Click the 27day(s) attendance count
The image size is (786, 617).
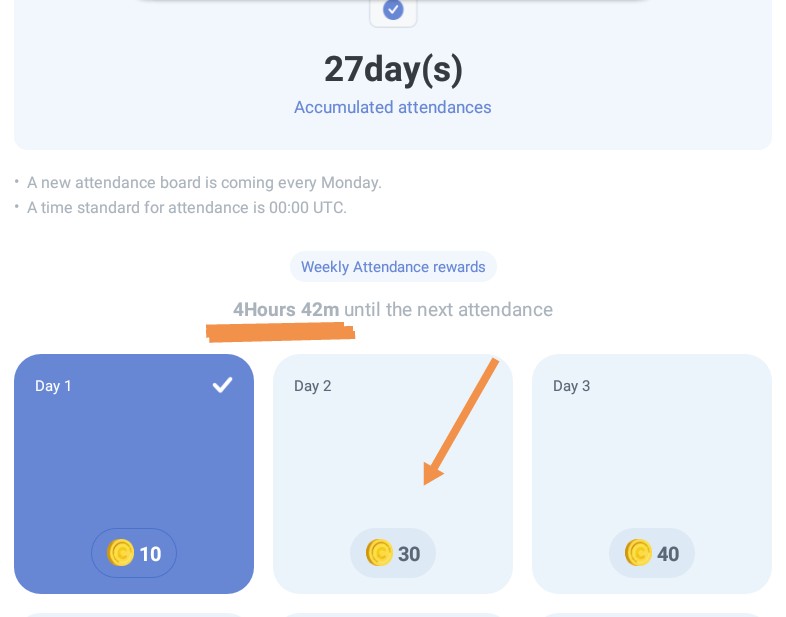tap(393, 69)
